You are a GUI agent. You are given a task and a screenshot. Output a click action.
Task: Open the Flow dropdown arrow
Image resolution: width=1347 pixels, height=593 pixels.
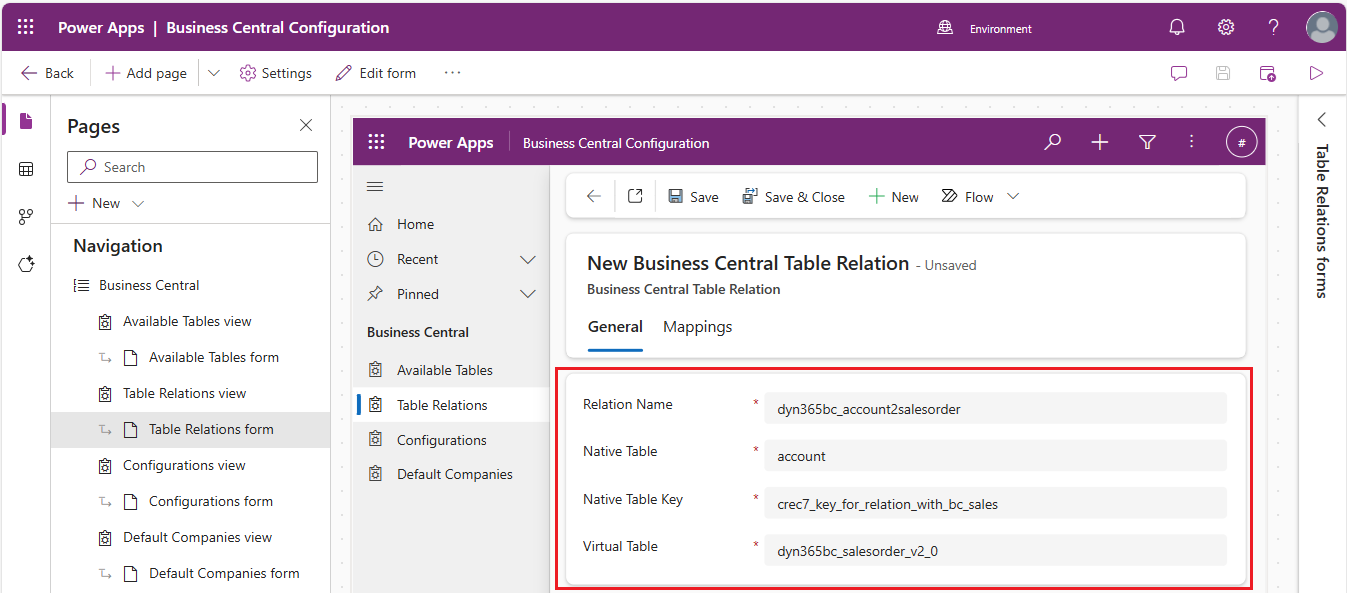point(1013,196)
